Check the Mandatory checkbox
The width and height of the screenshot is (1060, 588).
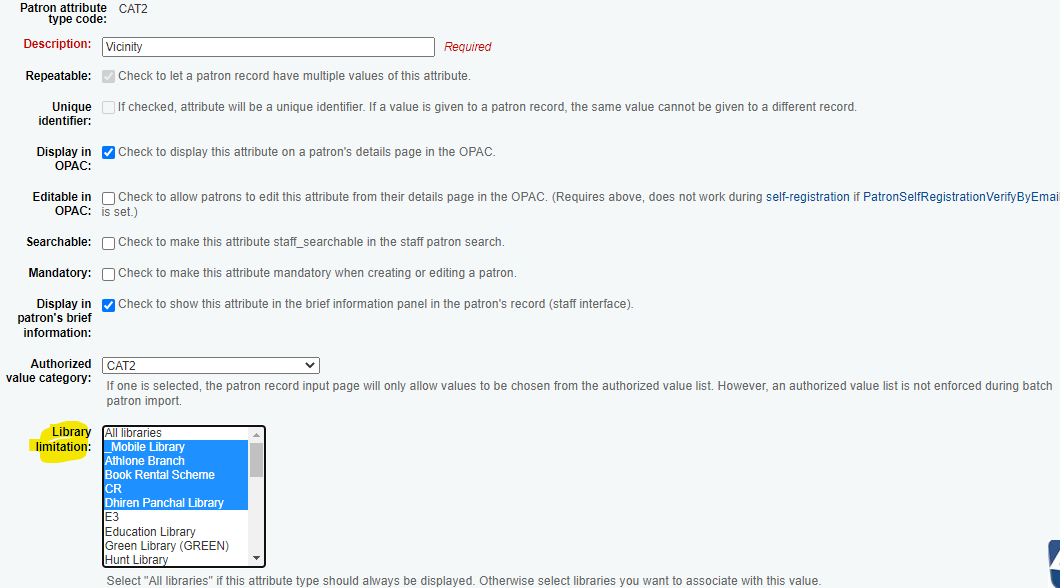pyautogui.click(x=108, y=274)
